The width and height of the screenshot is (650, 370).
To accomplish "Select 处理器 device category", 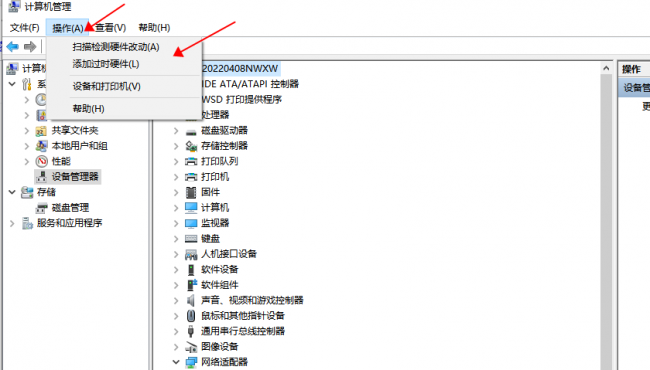I will point(215,115).
